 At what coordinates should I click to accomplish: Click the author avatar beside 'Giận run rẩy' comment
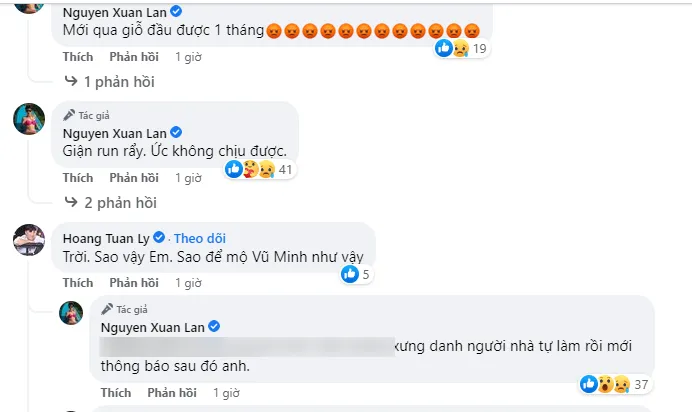pyautogui.click(x=29, y=119)
